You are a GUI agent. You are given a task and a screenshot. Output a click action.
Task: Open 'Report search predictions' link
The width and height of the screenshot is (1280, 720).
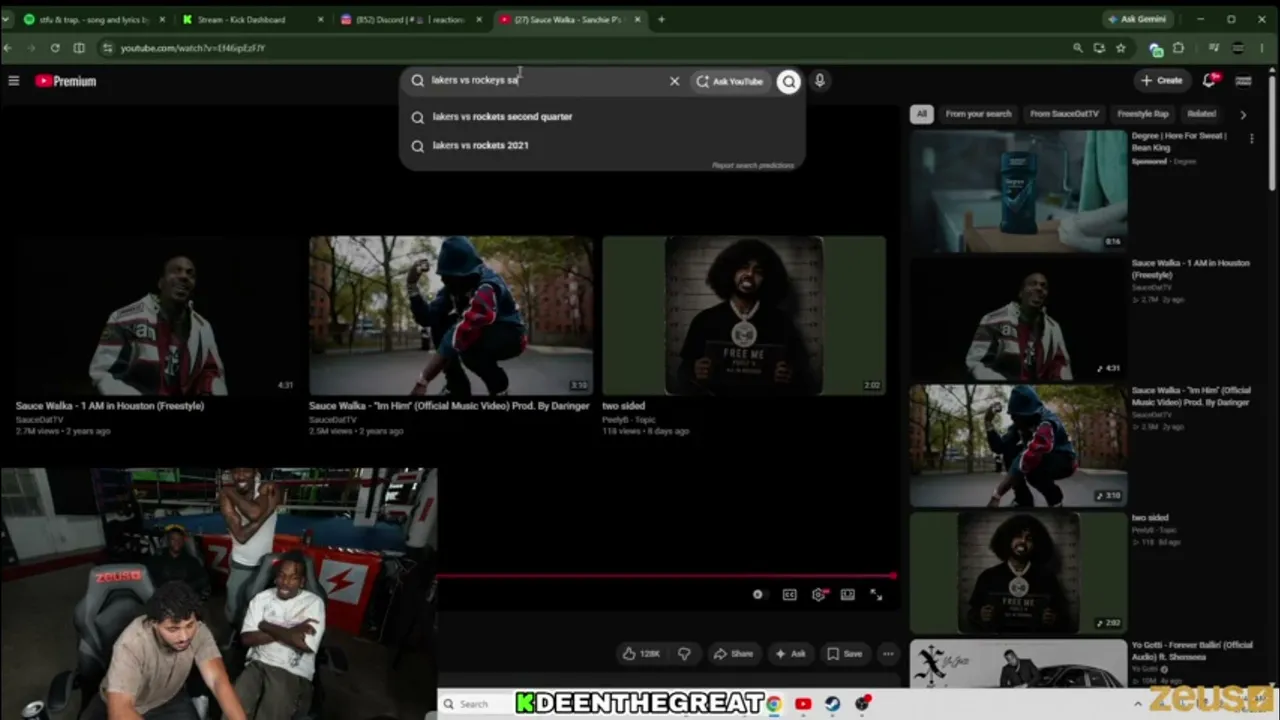click(753, 165)
